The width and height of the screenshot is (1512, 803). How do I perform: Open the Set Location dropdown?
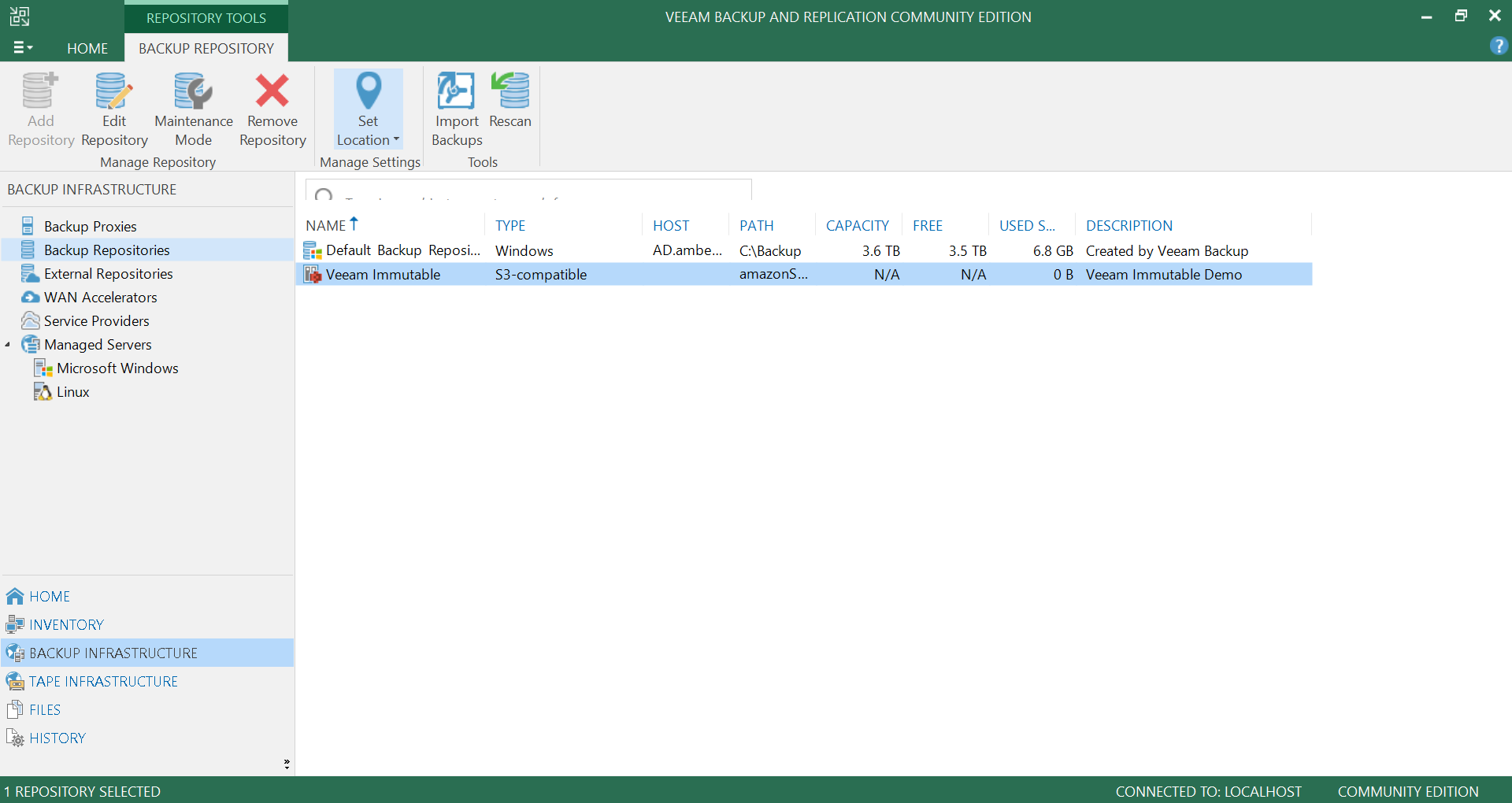[368, 109]
